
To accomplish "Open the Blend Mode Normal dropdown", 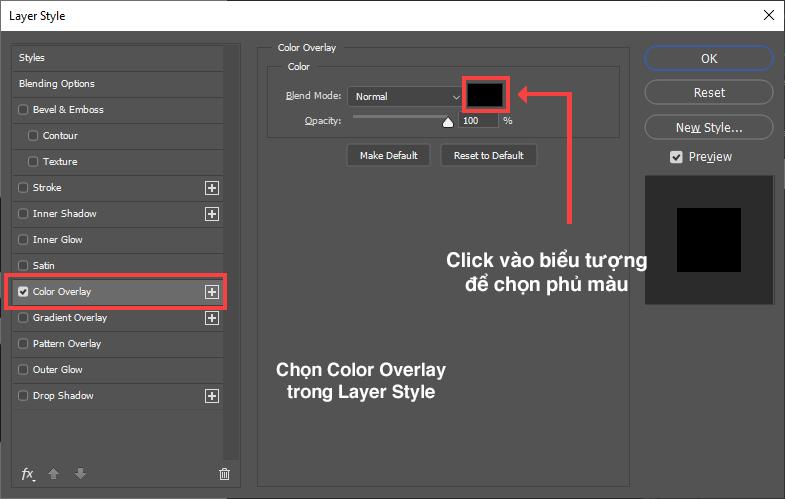I will point(405,97).
